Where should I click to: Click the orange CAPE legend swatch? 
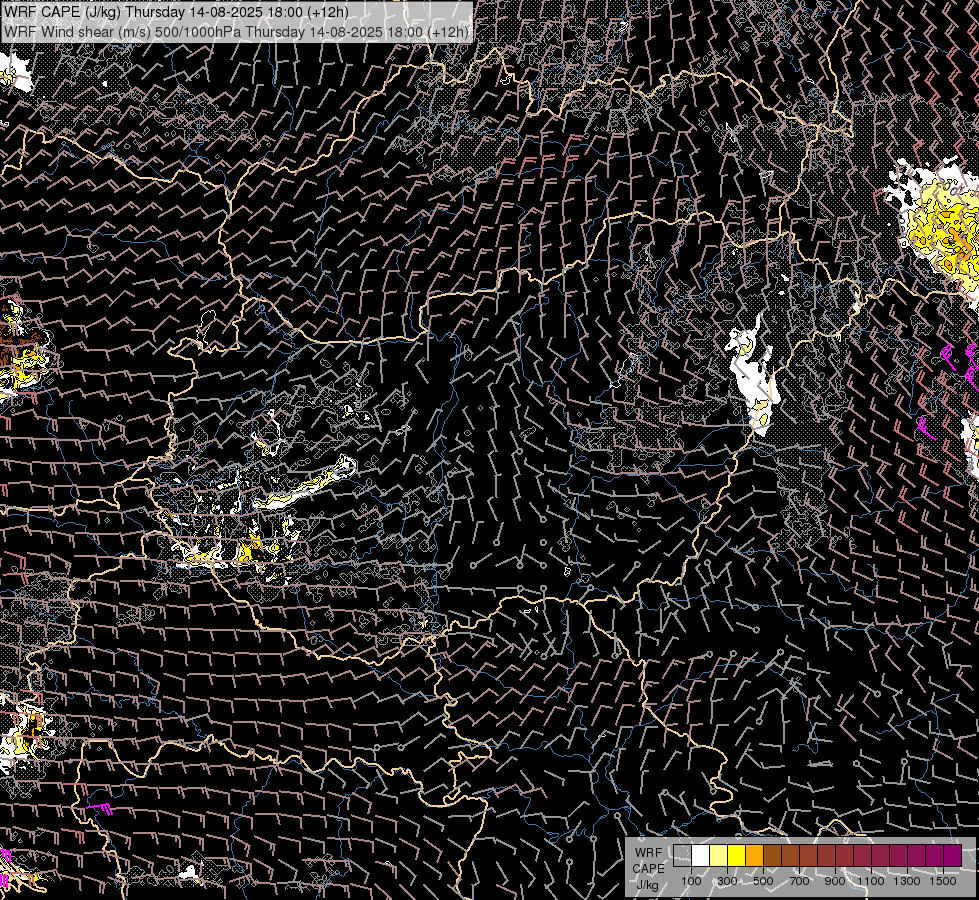754,856
